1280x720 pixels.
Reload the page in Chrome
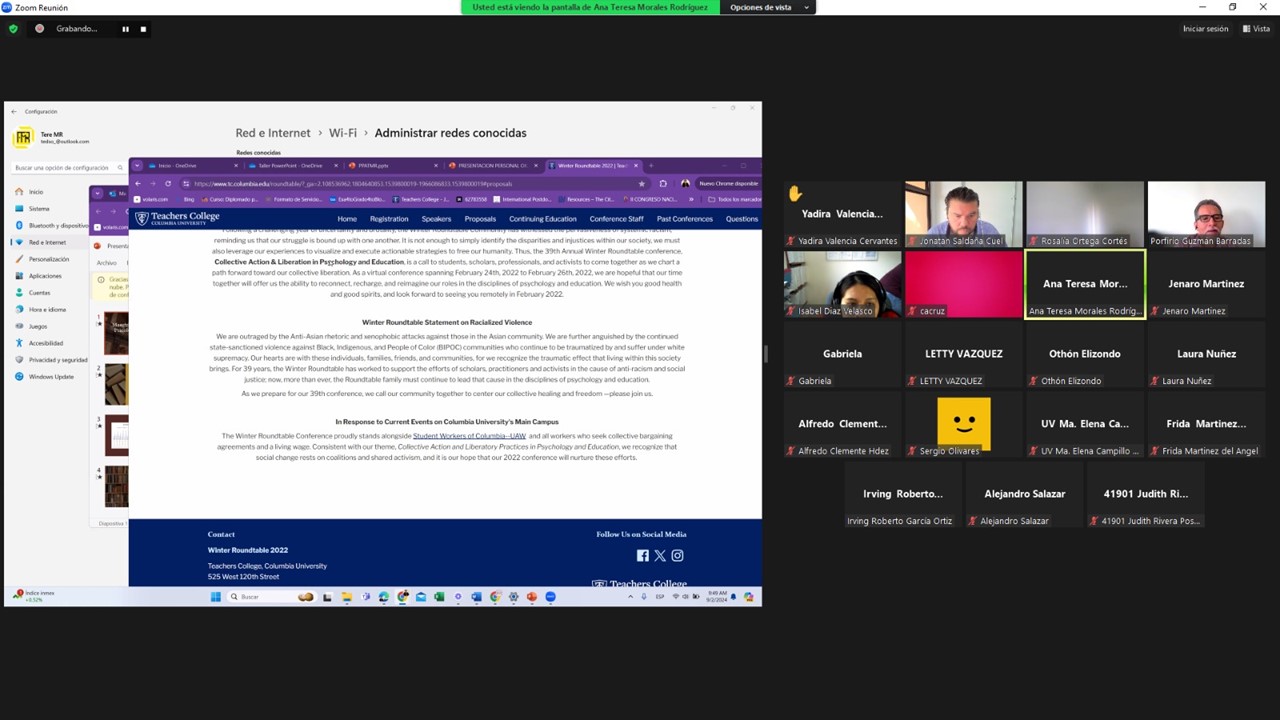[x=168, y=184]
